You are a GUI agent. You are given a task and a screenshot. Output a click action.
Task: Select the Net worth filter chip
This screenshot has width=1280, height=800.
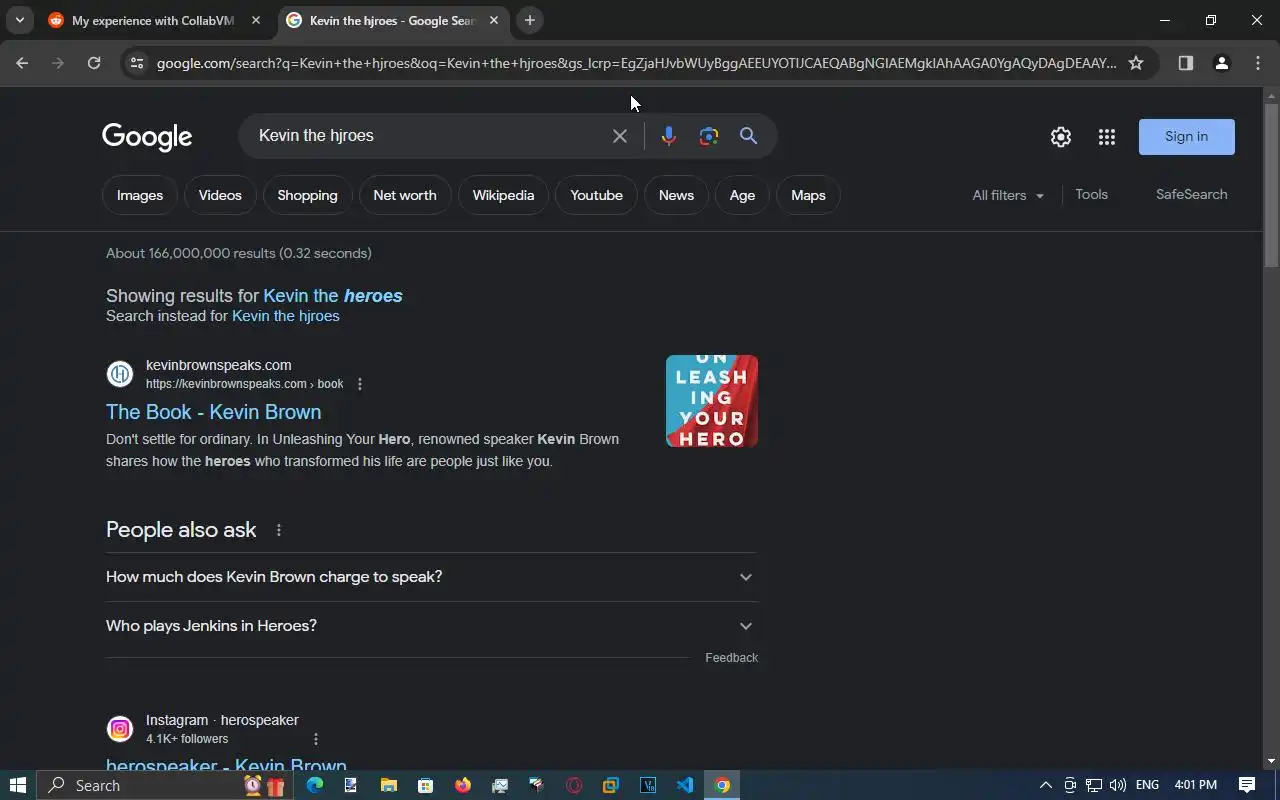click(405, 195)
